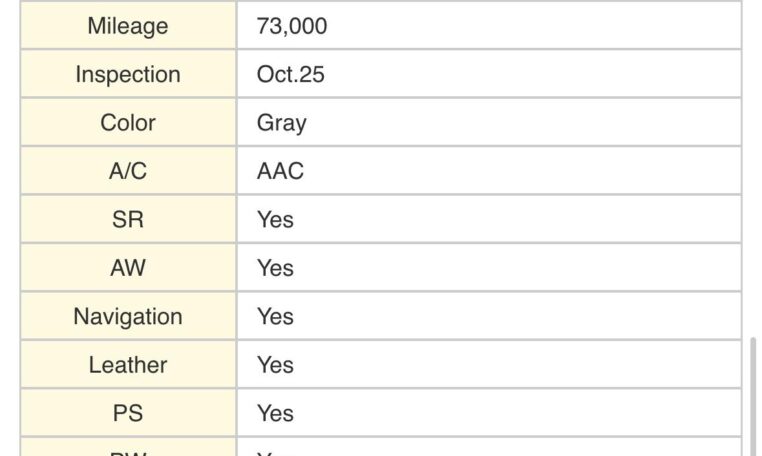
Task: Click the Yes value in the PS row
Action: tap(275, 413)
